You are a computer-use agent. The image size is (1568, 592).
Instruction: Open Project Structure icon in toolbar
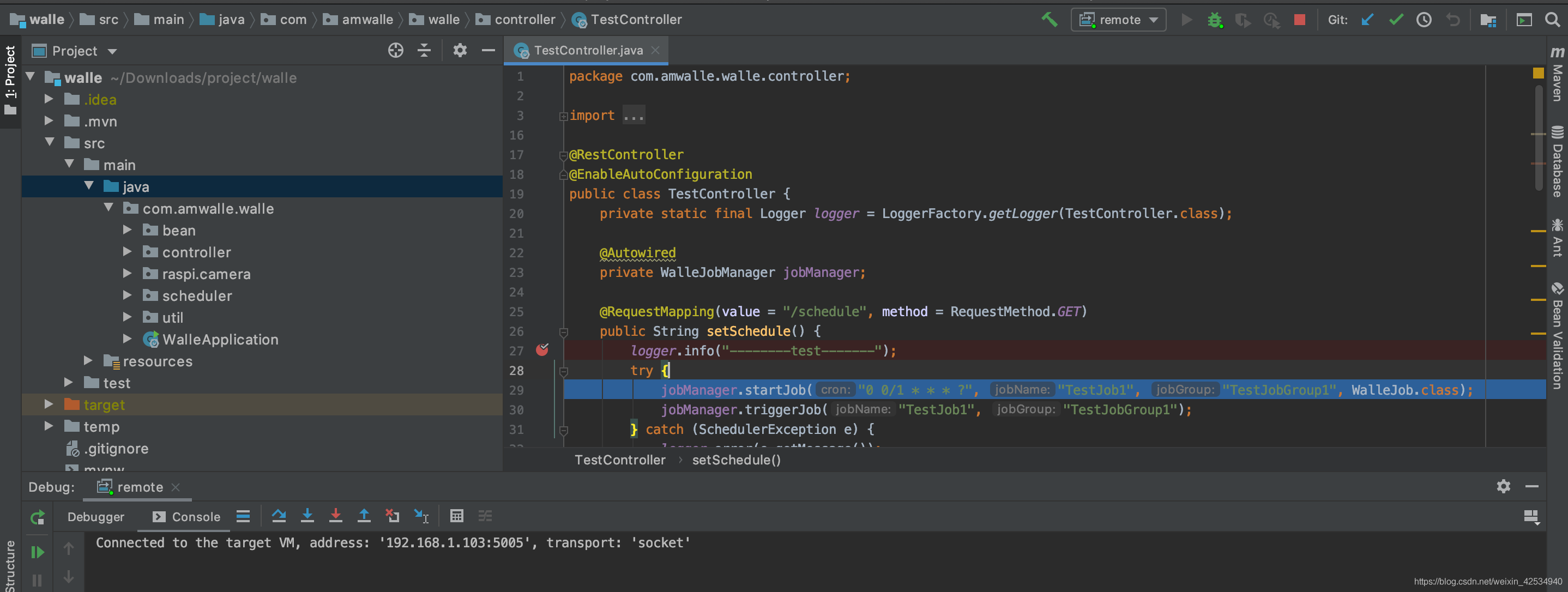pyautogui.click(x=1488, y=20)
